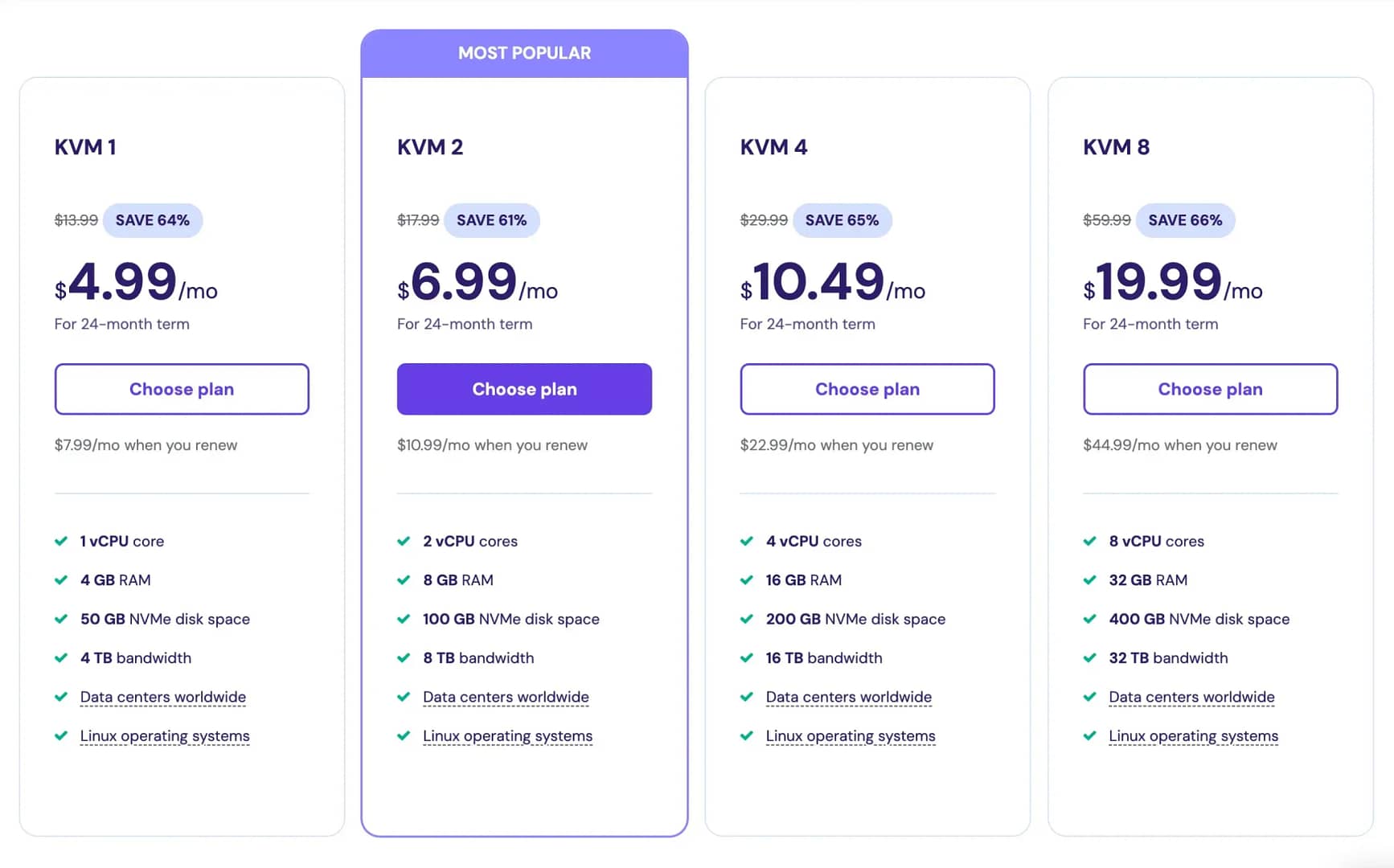Click the '16 TB bandwidth' feature text
Viewport: 1394px width, 868px height.
[x=824, y=657]
